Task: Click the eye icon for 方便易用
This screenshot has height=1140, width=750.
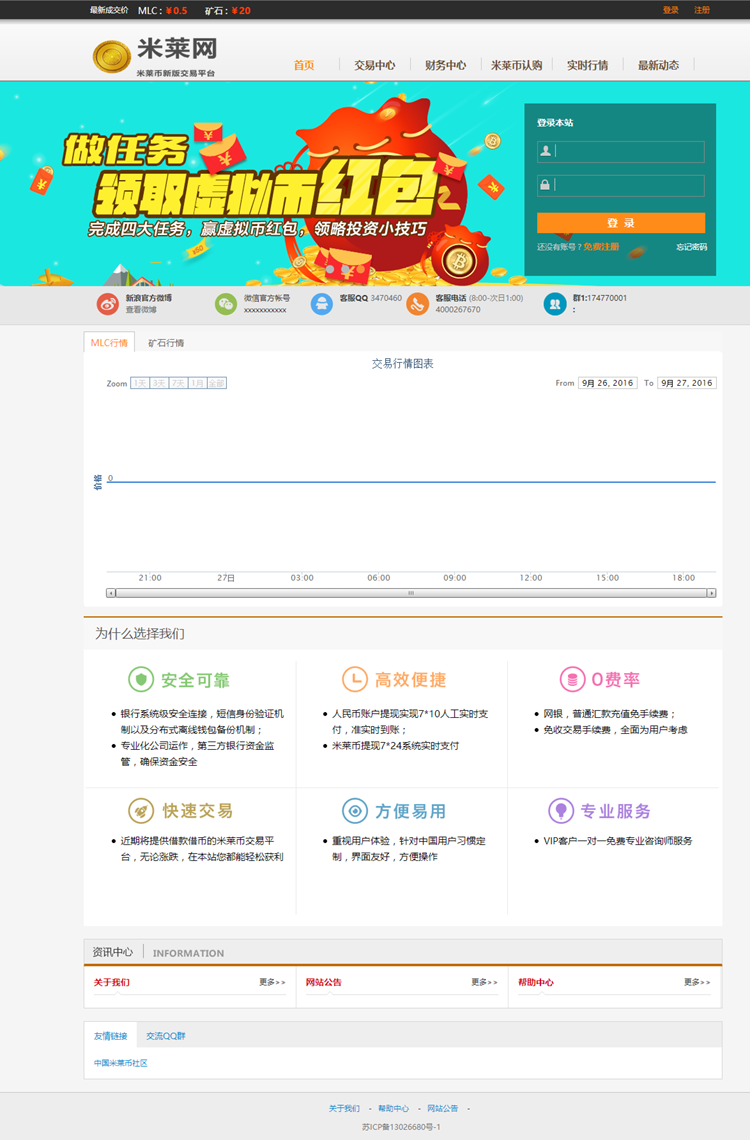Action: [x=355, y=810]
